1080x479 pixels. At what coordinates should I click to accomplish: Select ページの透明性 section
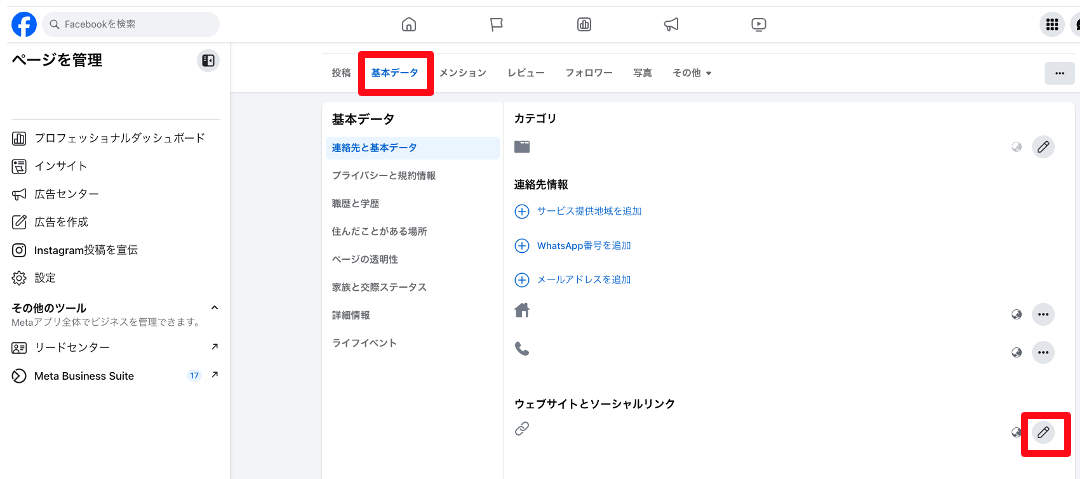(x=413, y=259)
